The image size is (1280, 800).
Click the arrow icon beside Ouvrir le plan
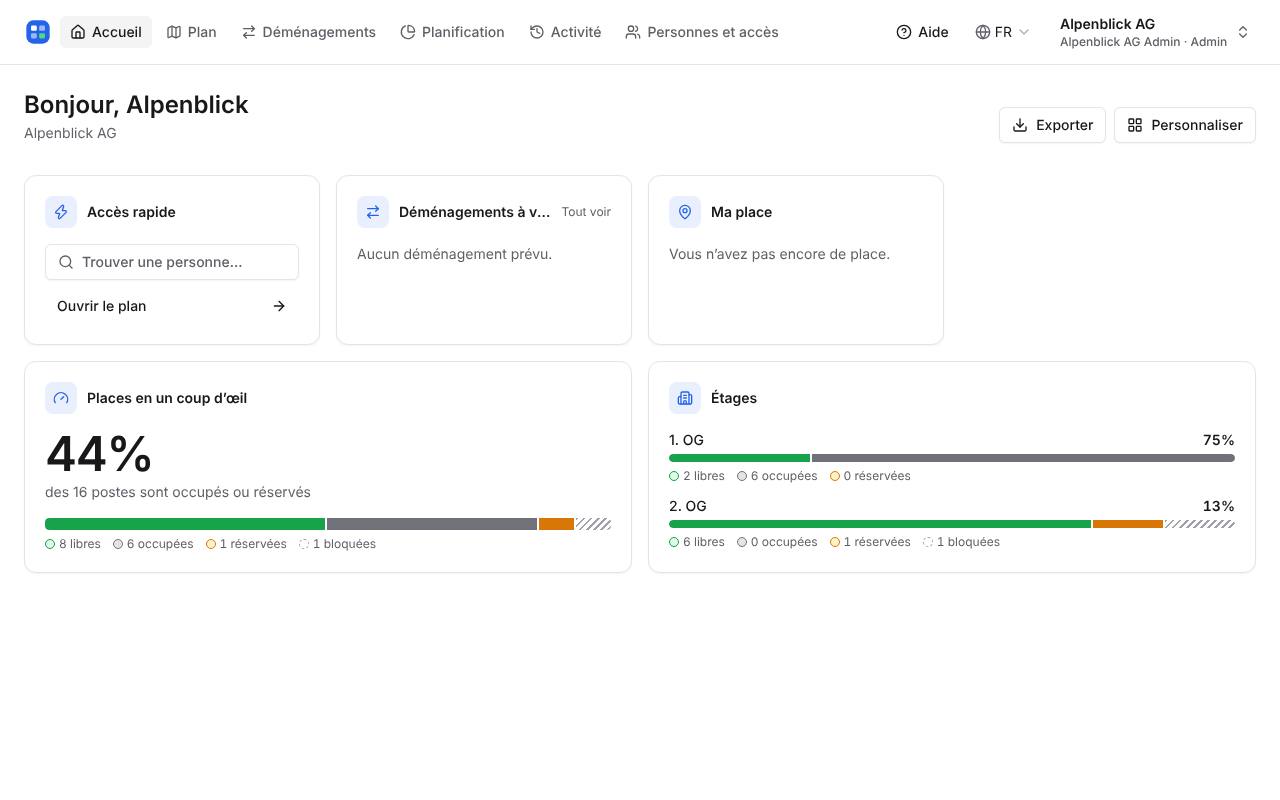(279, 306)
